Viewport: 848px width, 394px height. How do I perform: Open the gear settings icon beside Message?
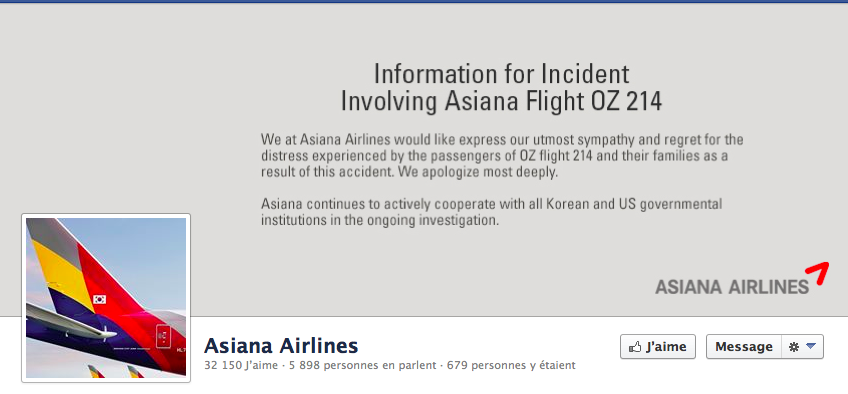coord(793,347)
